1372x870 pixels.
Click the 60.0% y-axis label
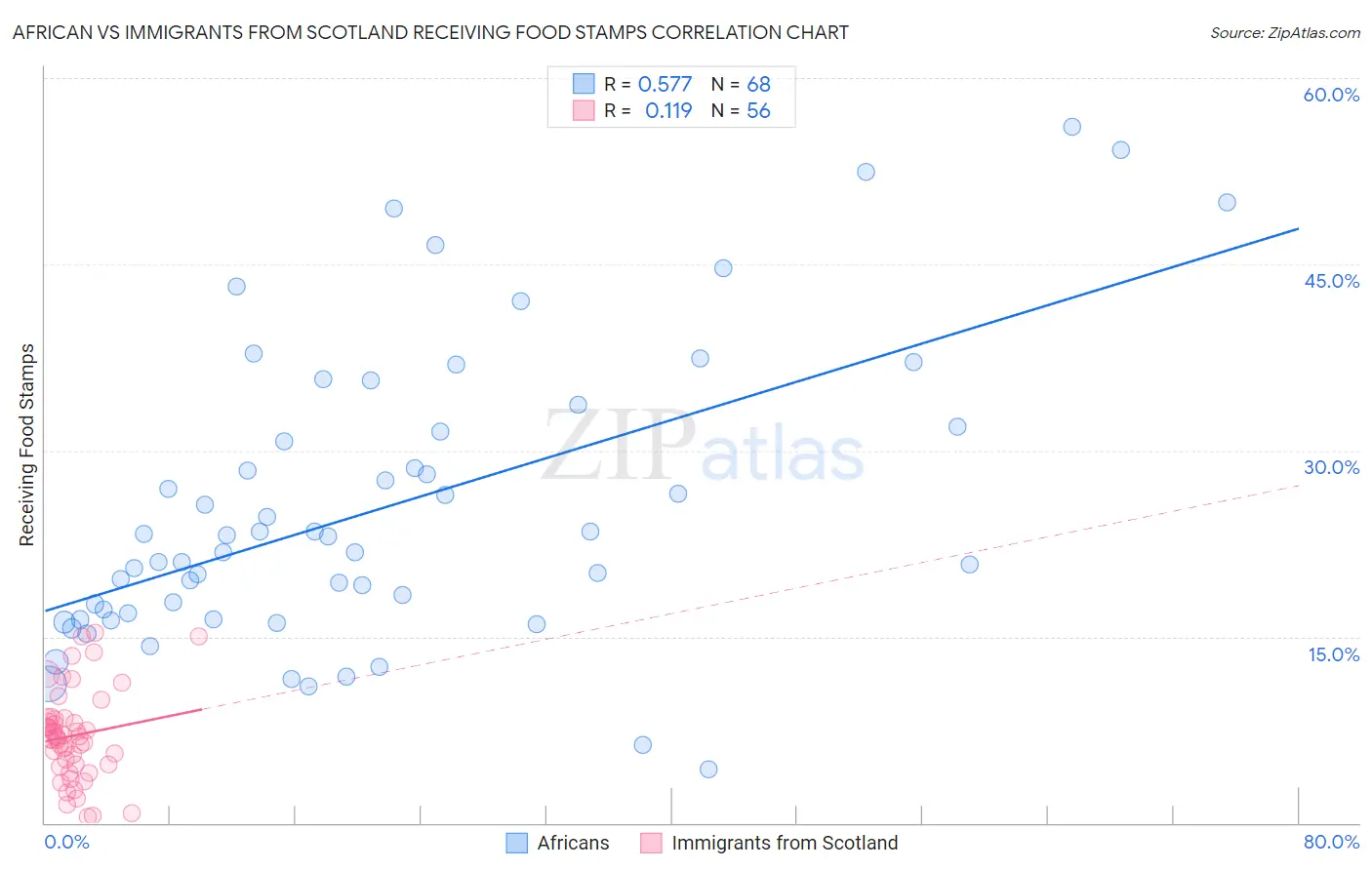coord(1331,95)
